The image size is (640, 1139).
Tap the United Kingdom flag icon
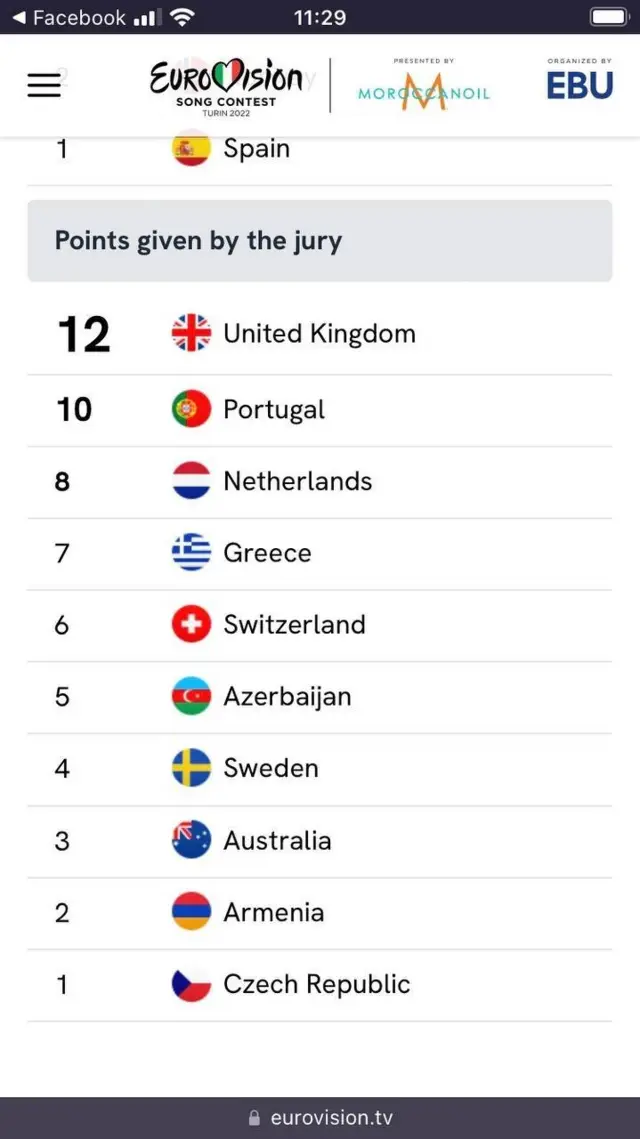tap(191, 333)
